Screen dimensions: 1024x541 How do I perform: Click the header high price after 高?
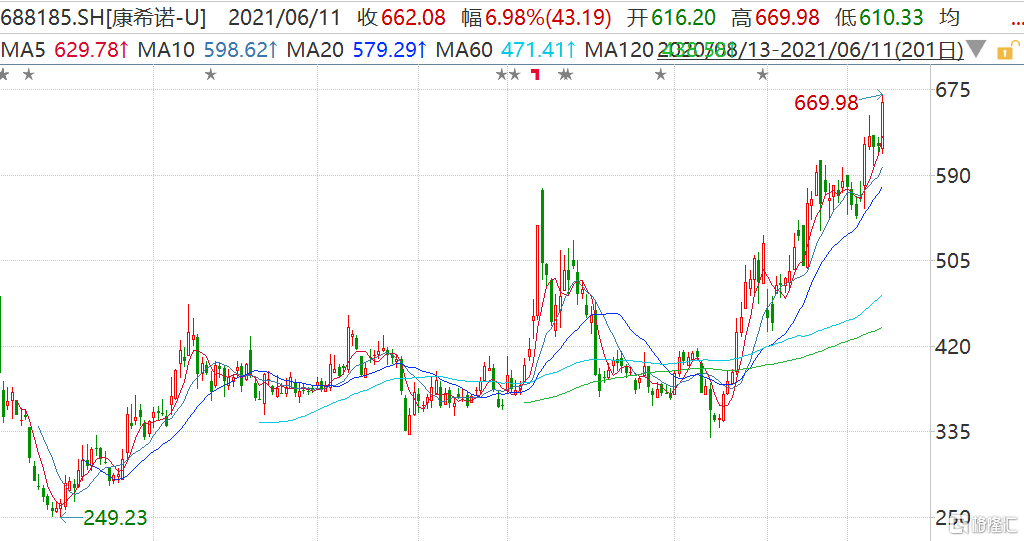tap(787, 18)
